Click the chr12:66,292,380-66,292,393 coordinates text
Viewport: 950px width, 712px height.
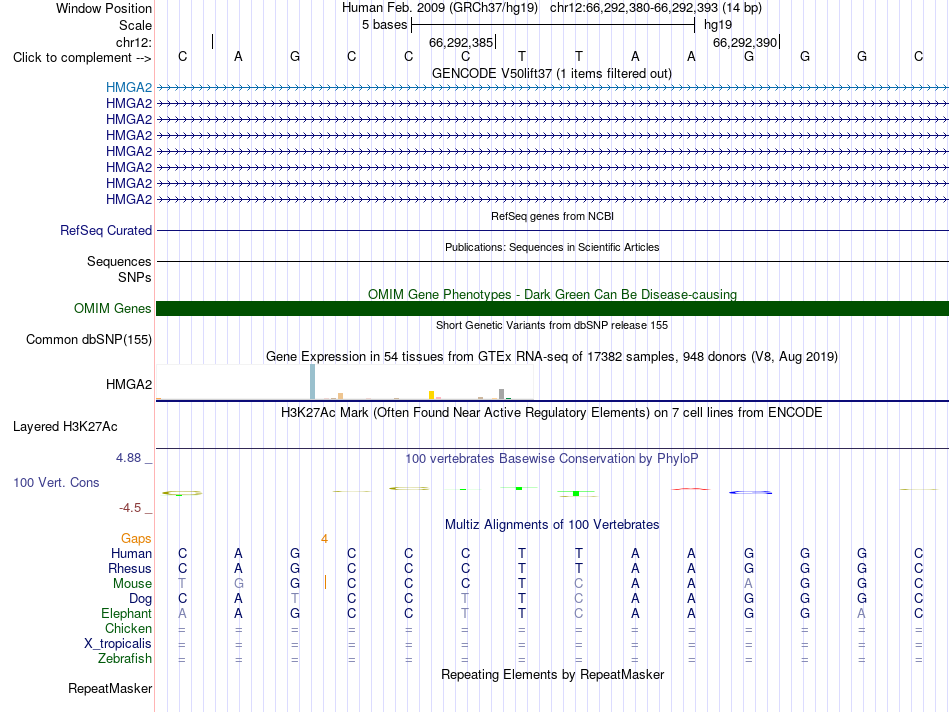[634, 8]
